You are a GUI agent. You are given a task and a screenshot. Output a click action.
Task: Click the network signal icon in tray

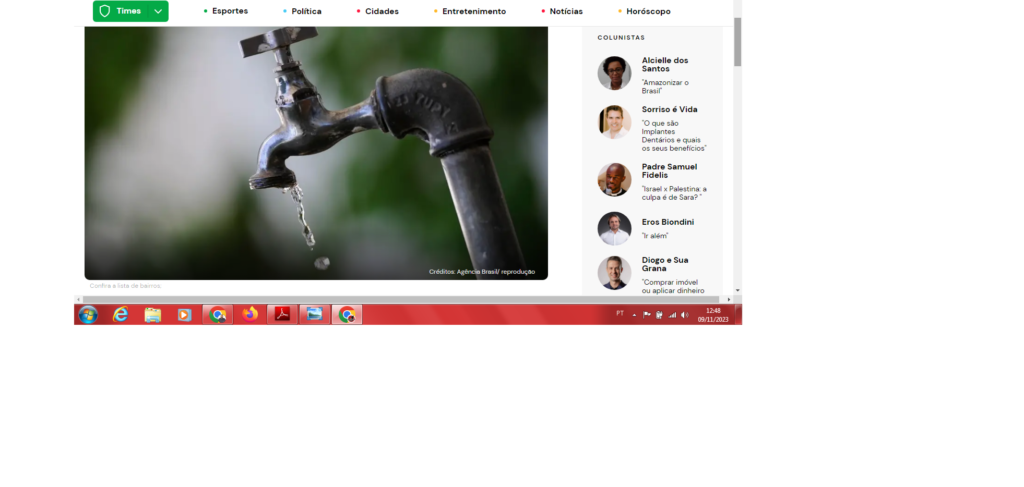tap(672, 315)
